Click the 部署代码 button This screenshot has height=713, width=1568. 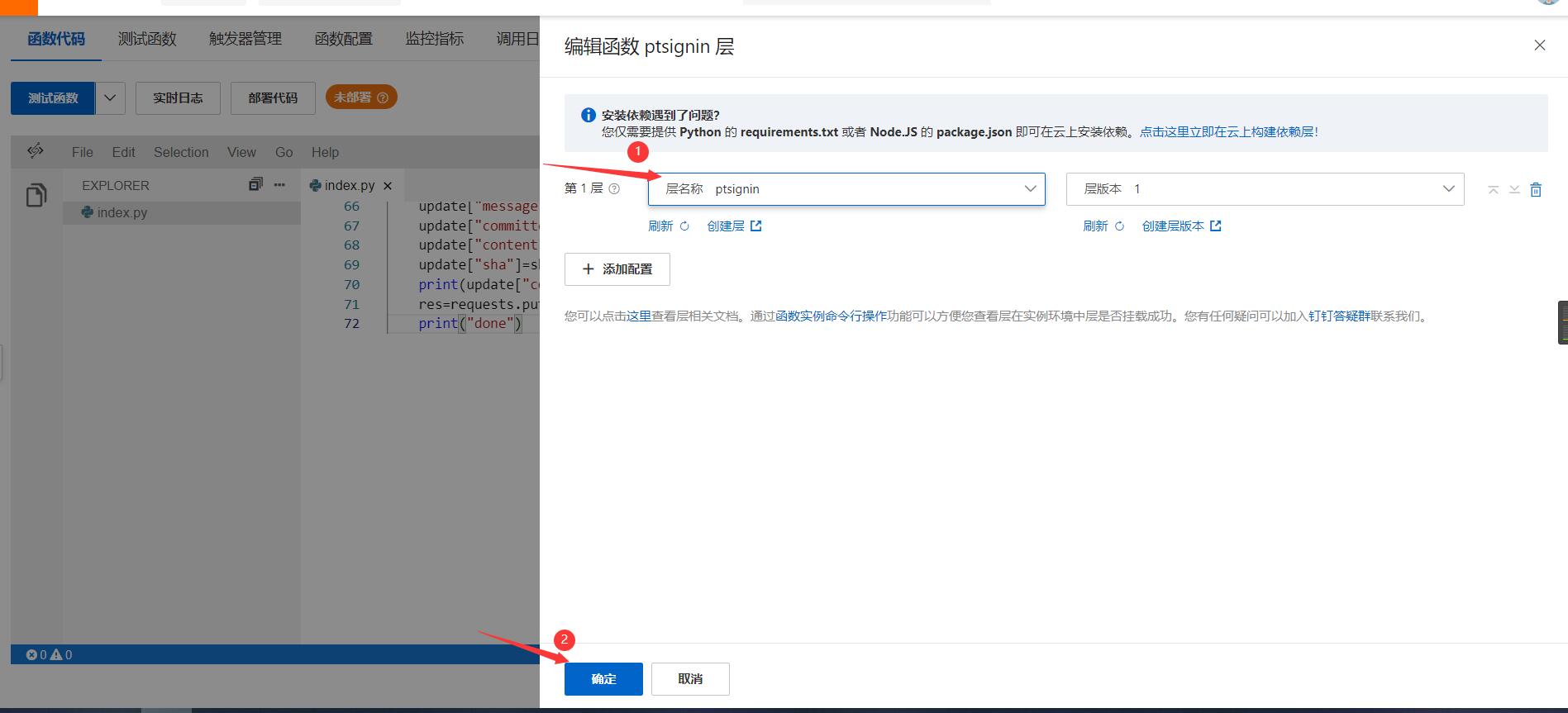pos(273,98)
